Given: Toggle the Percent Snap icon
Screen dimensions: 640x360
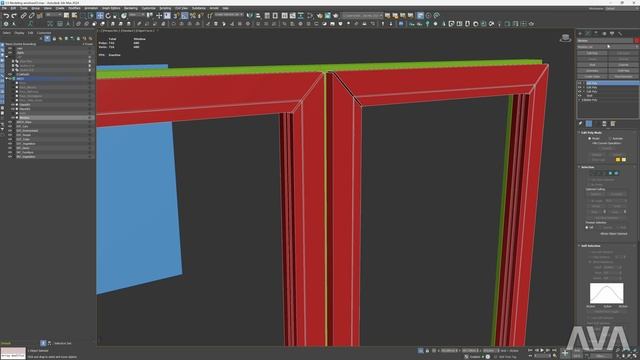Looking at the screenshot, I should [x=193, y=16].
